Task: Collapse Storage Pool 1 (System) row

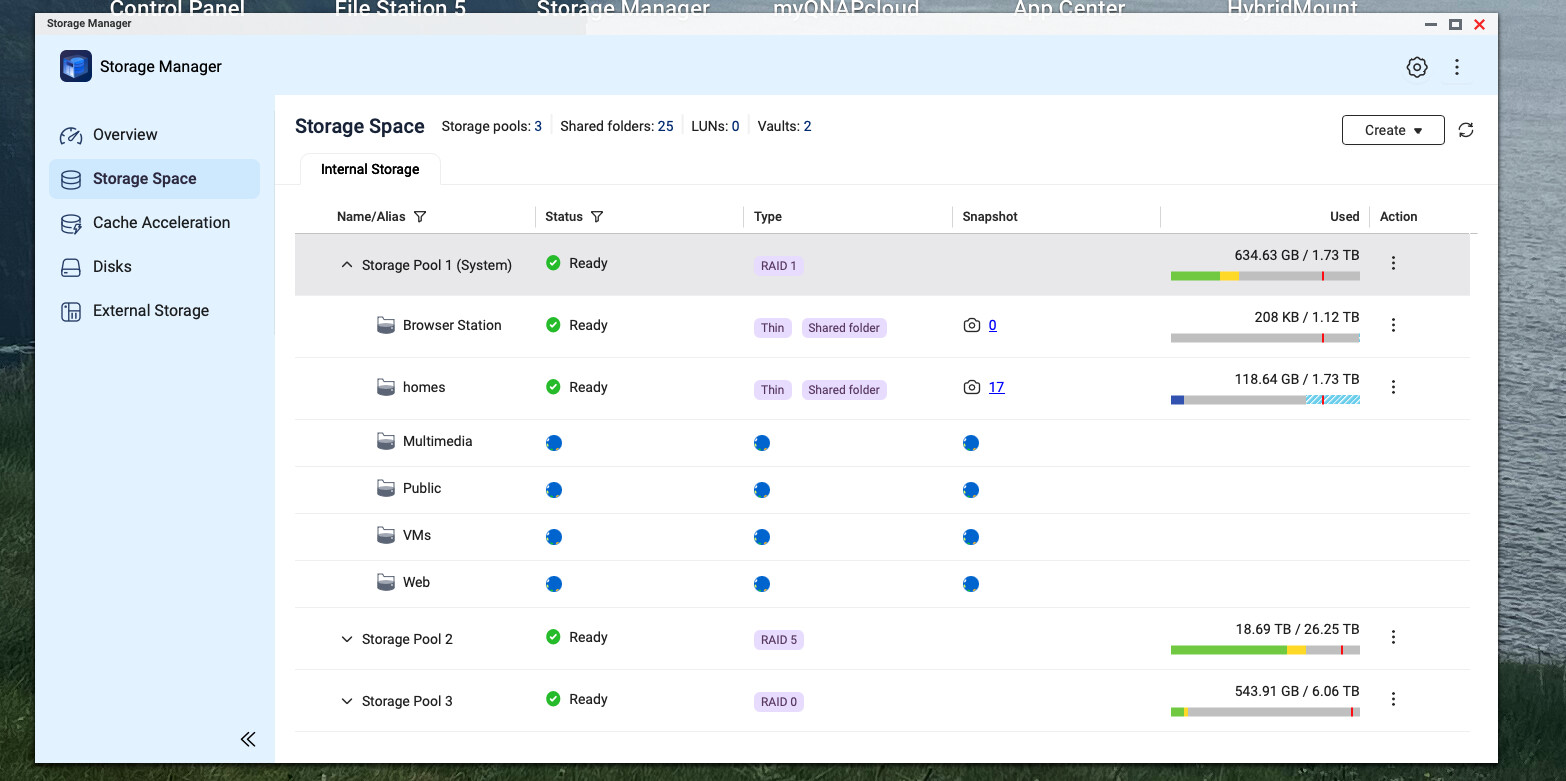Action: [347, 265]
